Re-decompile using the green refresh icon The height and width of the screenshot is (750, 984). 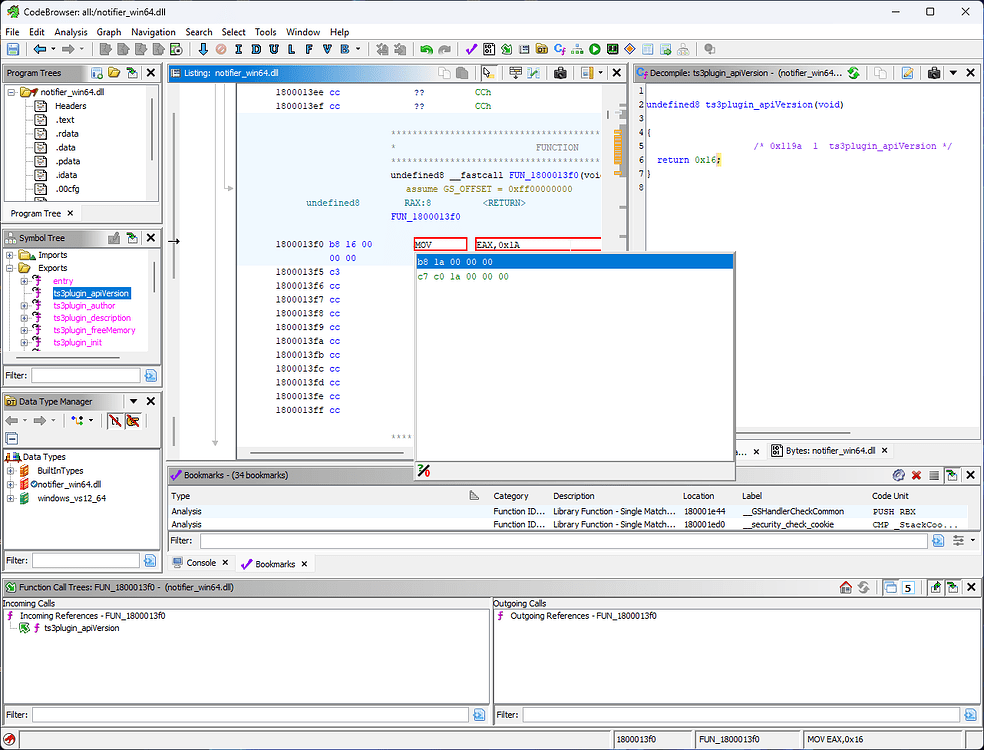point(853,72)
